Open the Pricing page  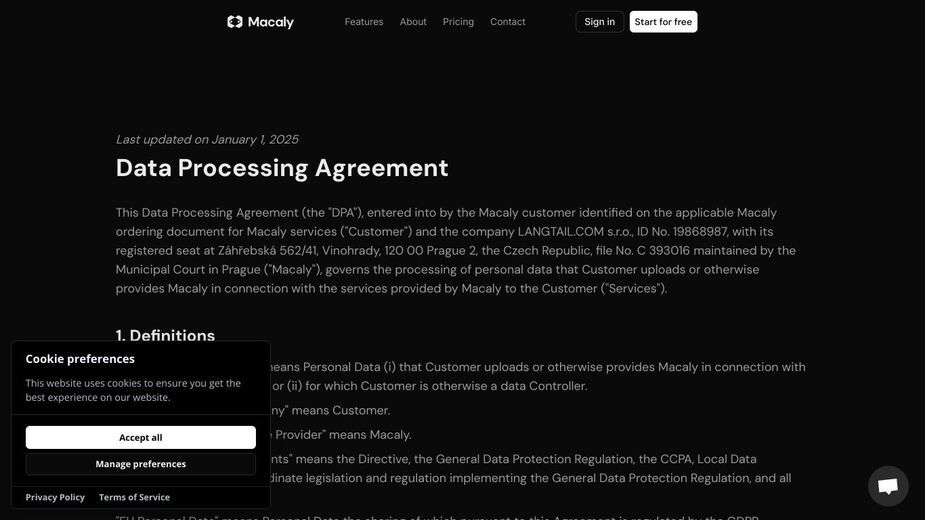click(458, 22)
